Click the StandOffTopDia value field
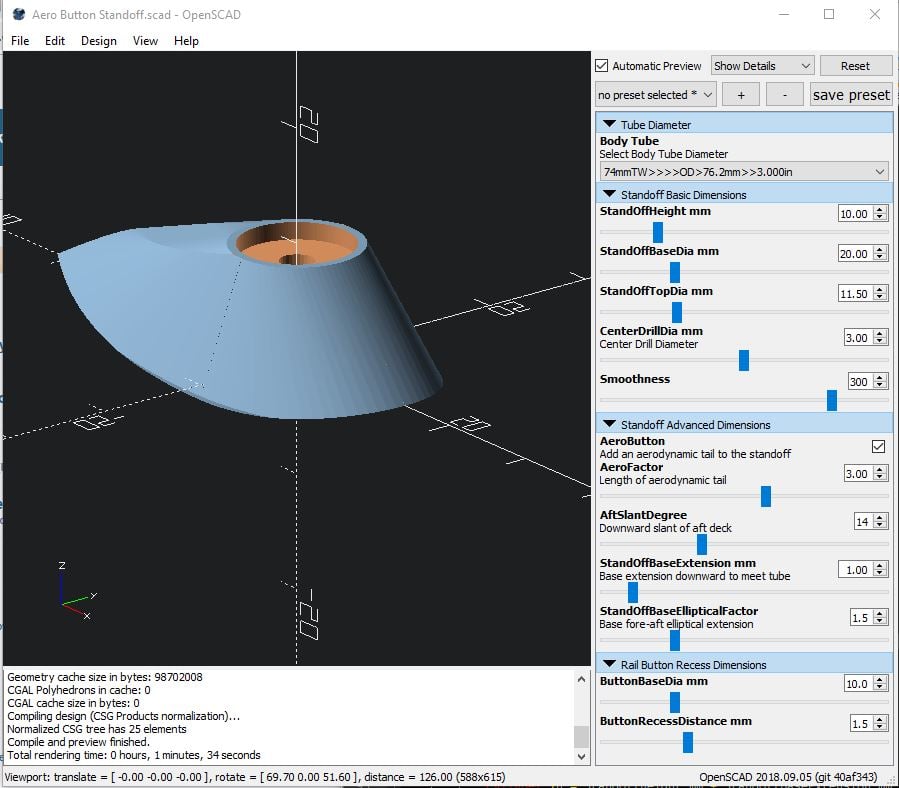Screen dimensions: 899x788 [854, 294]
